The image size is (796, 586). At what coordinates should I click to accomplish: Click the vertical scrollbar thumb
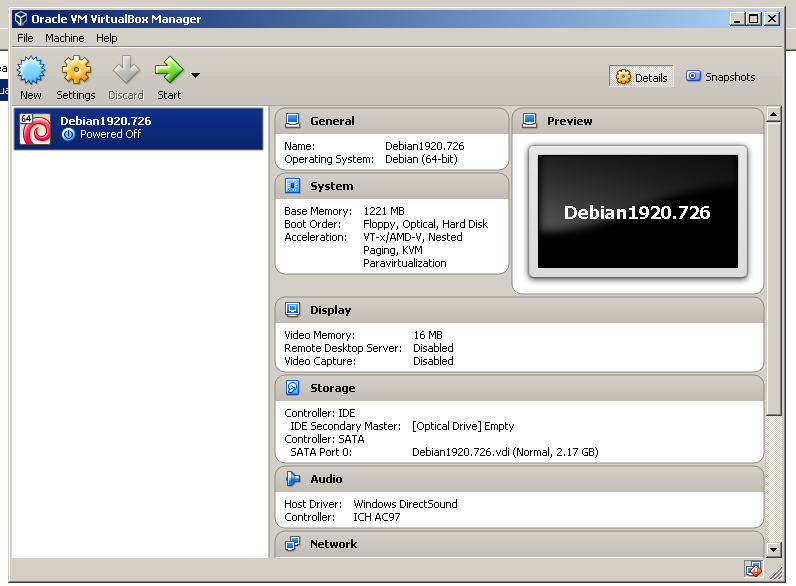[773, 269]
